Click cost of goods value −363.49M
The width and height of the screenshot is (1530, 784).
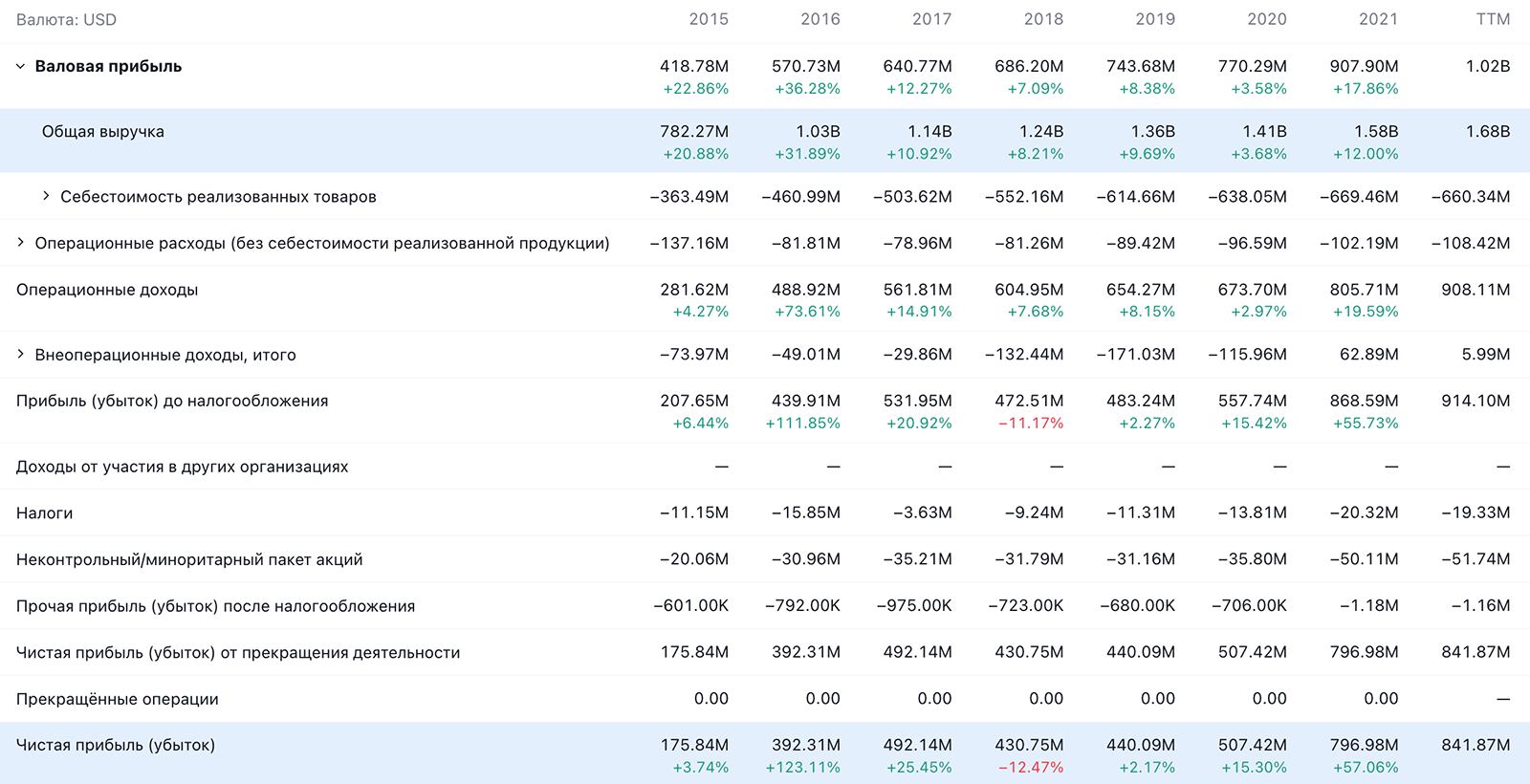pyautogui.click(x=689, y=197)
